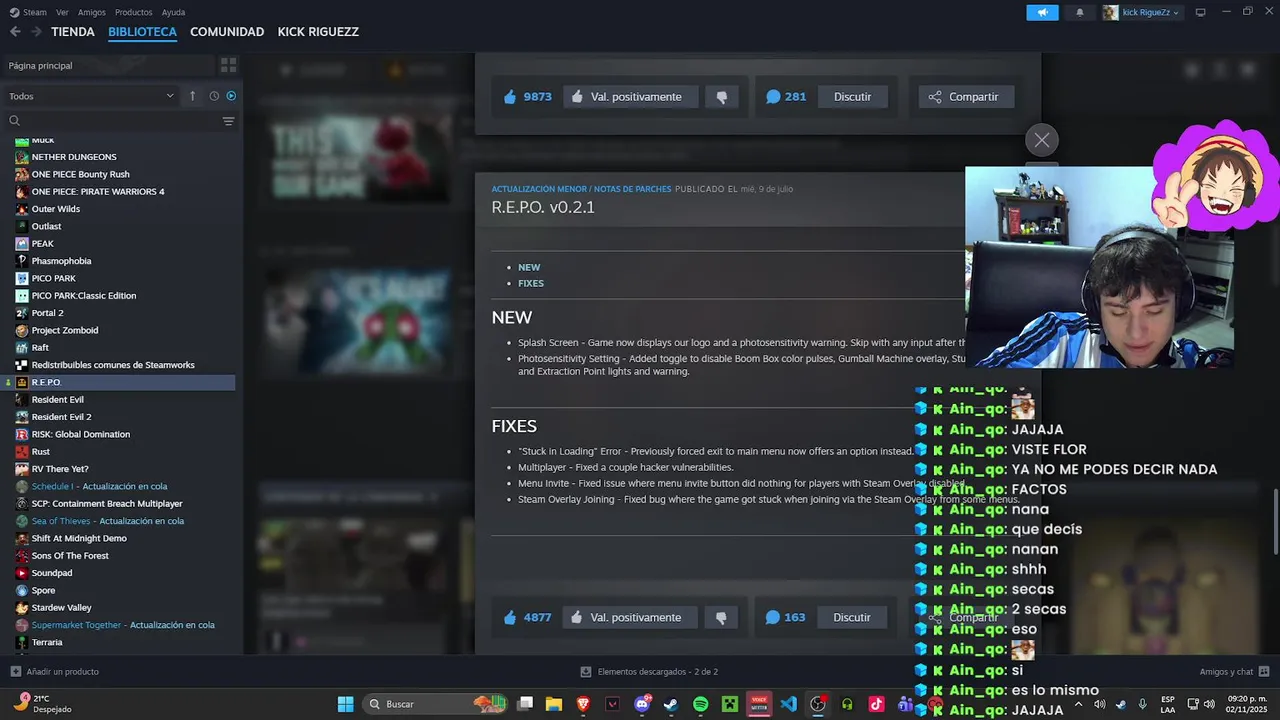Open the announcements megaphone icon
Image resolution: width=1280 pixels, height=720 pixels.
1042,12
